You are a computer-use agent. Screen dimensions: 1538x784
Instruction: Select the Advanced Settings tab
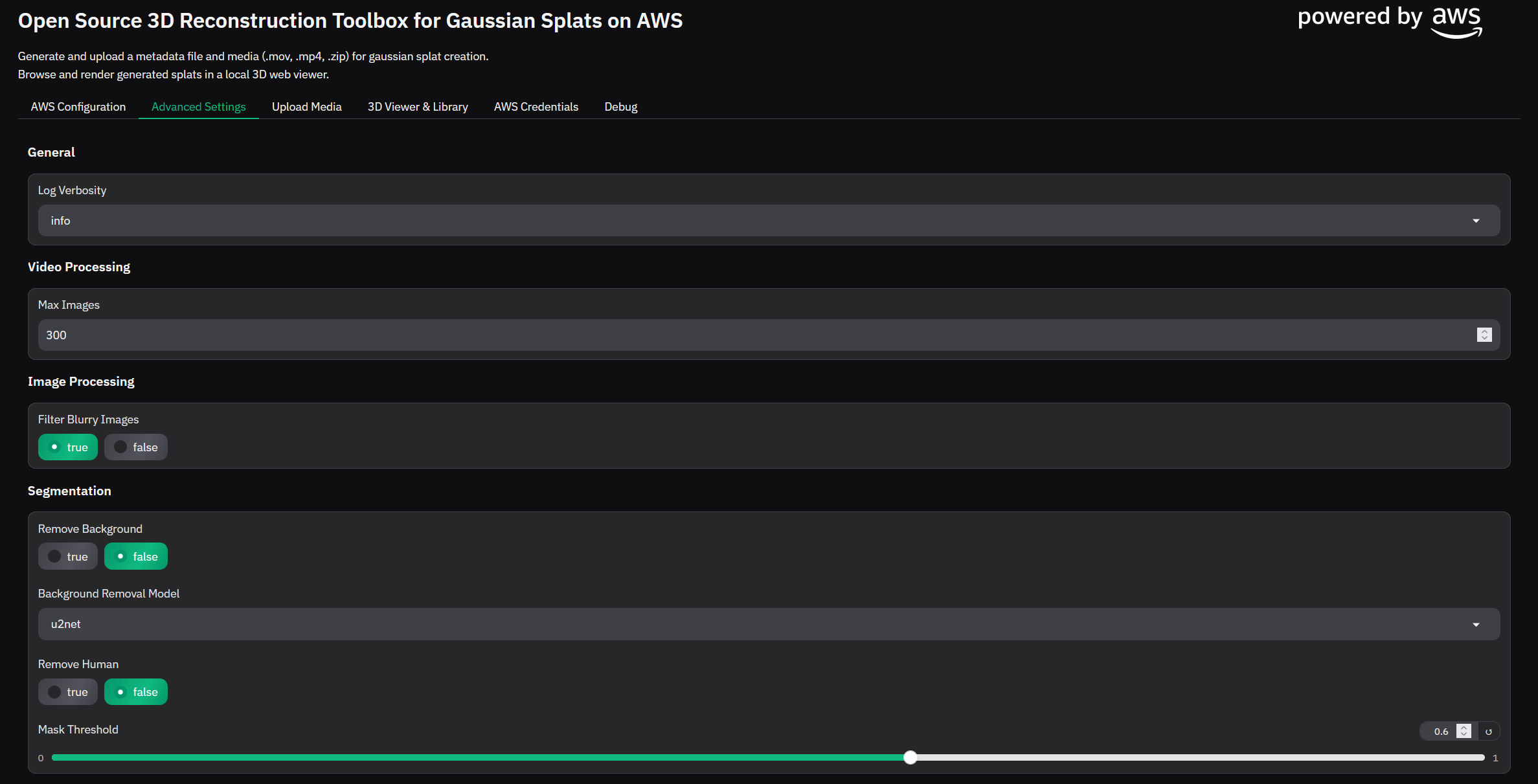(199, 107)
